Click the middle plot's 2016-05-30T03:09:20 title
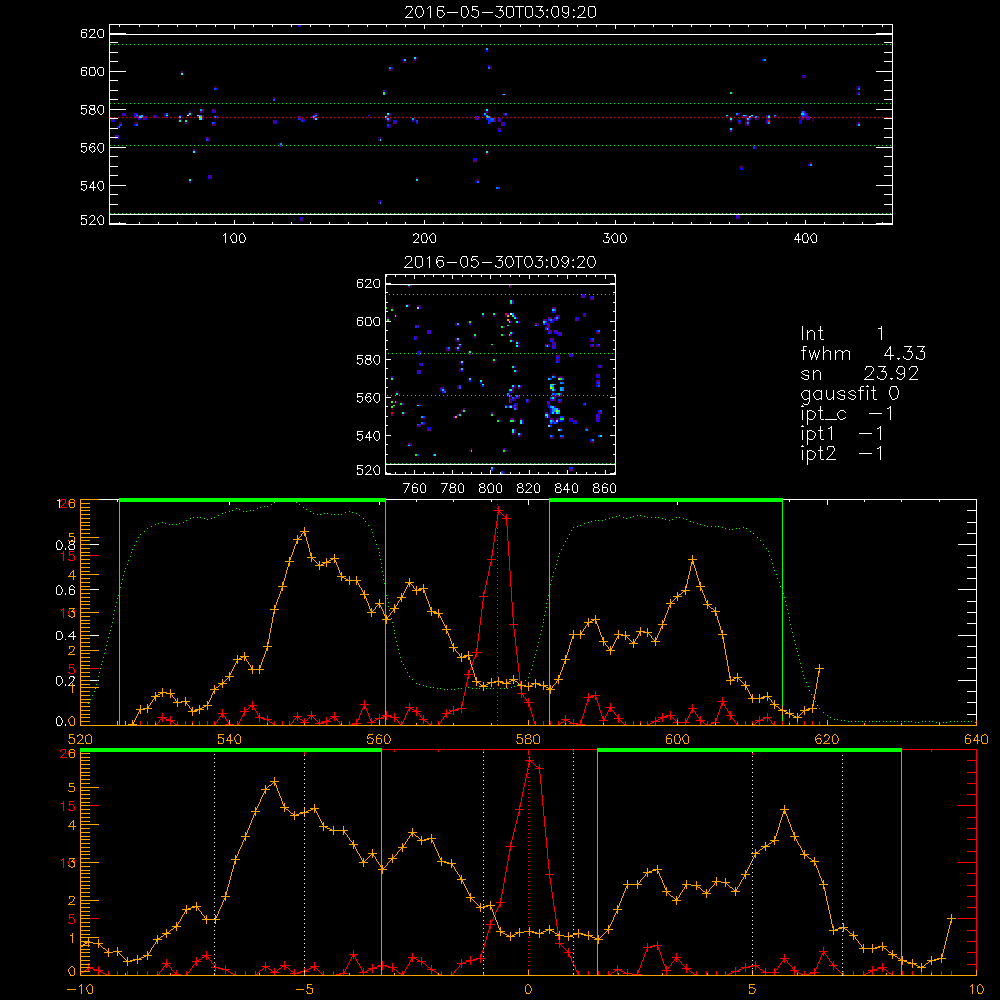The image size is (1000, 1000). coord(501,262)
